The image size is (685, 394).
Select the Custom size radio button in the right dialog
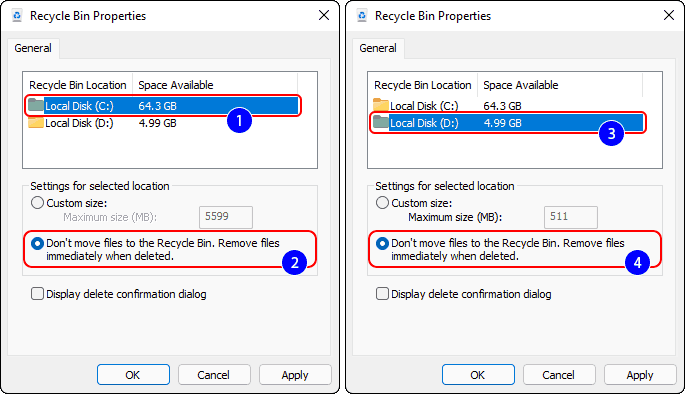[382, 203]
